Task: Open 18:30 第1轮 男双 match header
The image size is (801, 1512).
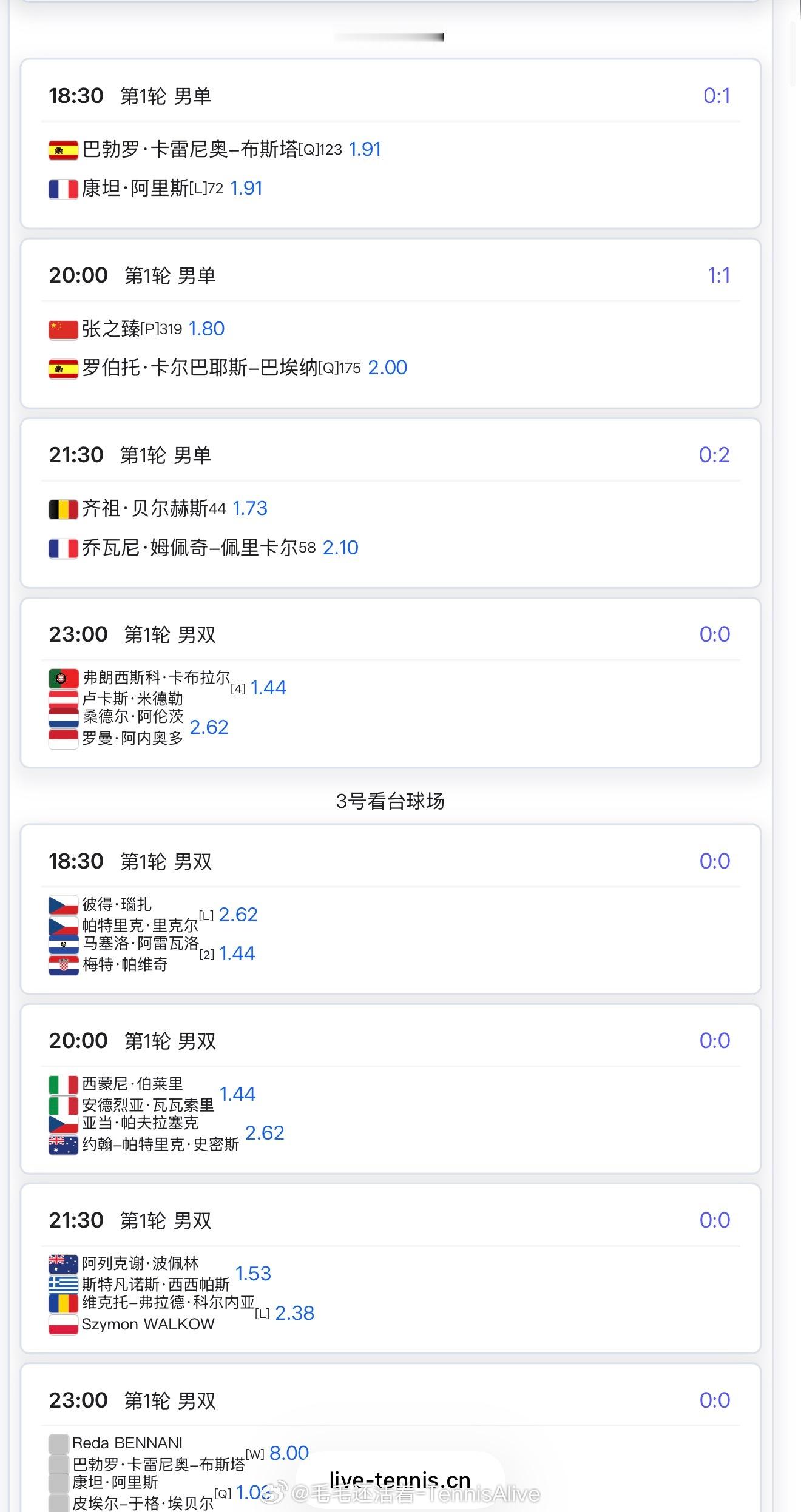Action: click(130, 861)
